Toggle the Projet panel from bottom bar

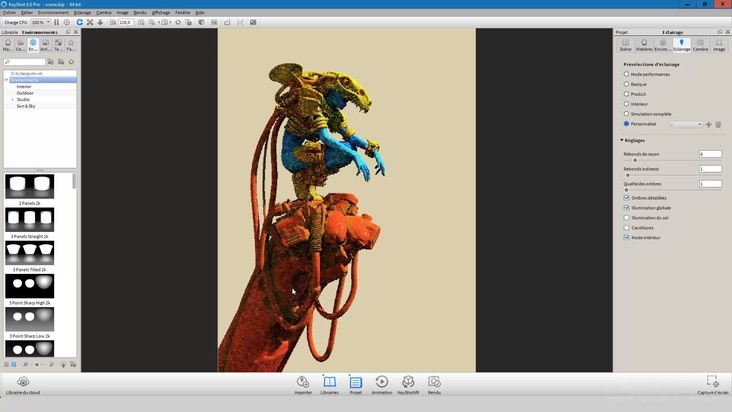356,385
